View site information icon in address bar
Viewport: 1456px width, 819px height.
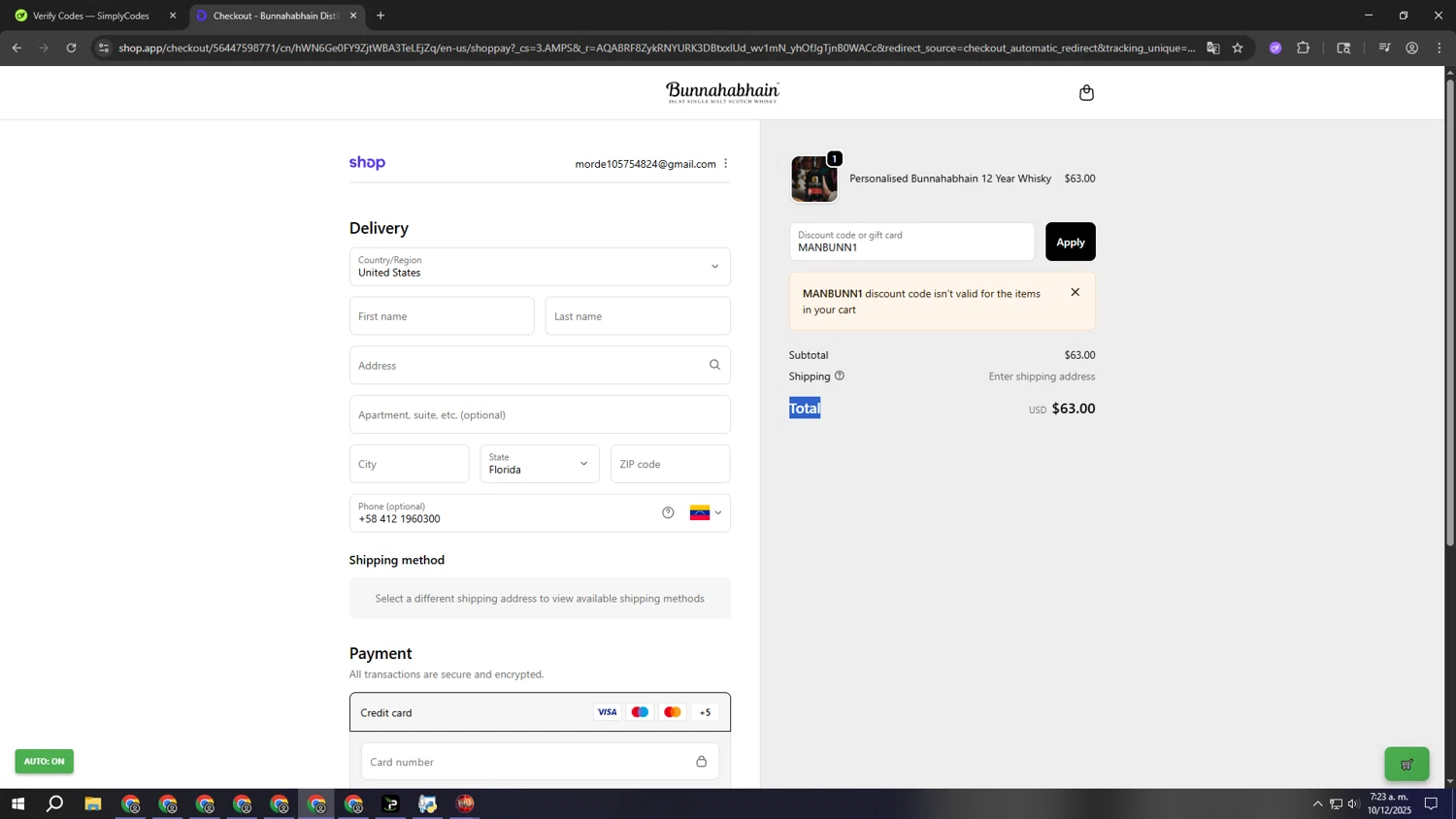(x=104, y=48)
